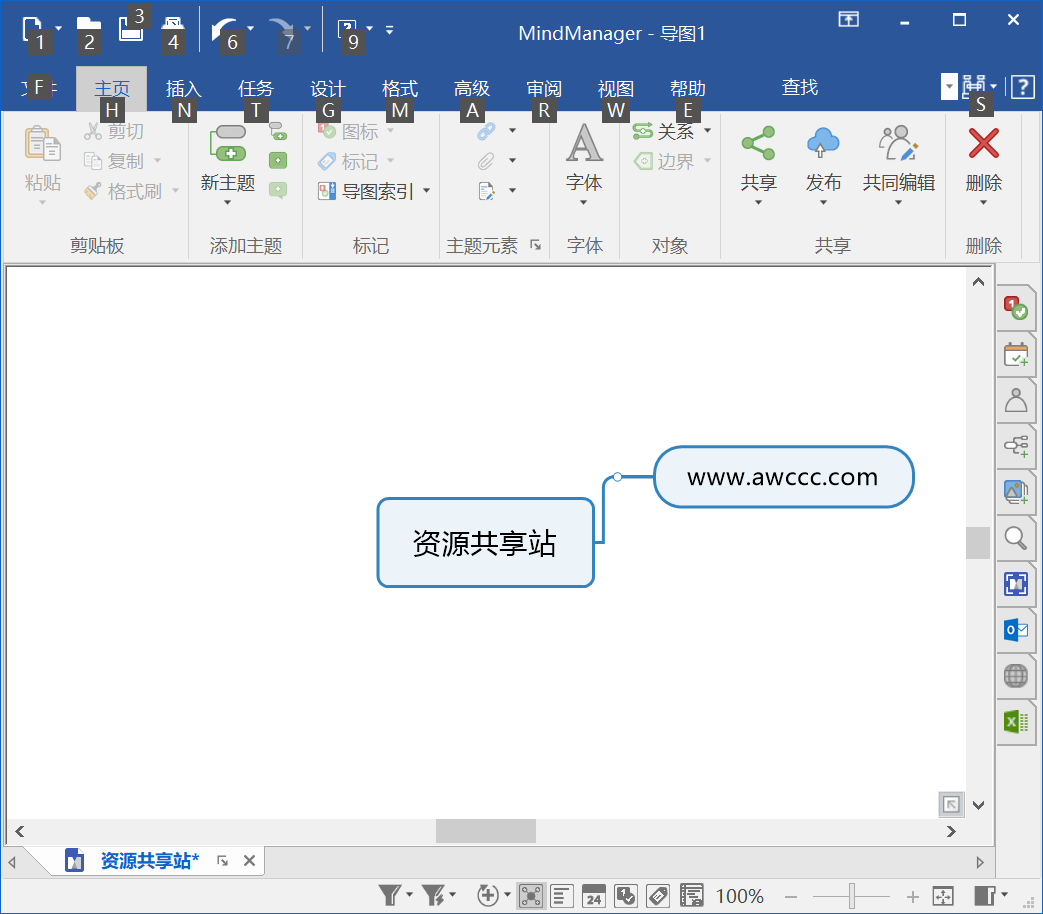Toggle outline view in status bar

(562, 896)
